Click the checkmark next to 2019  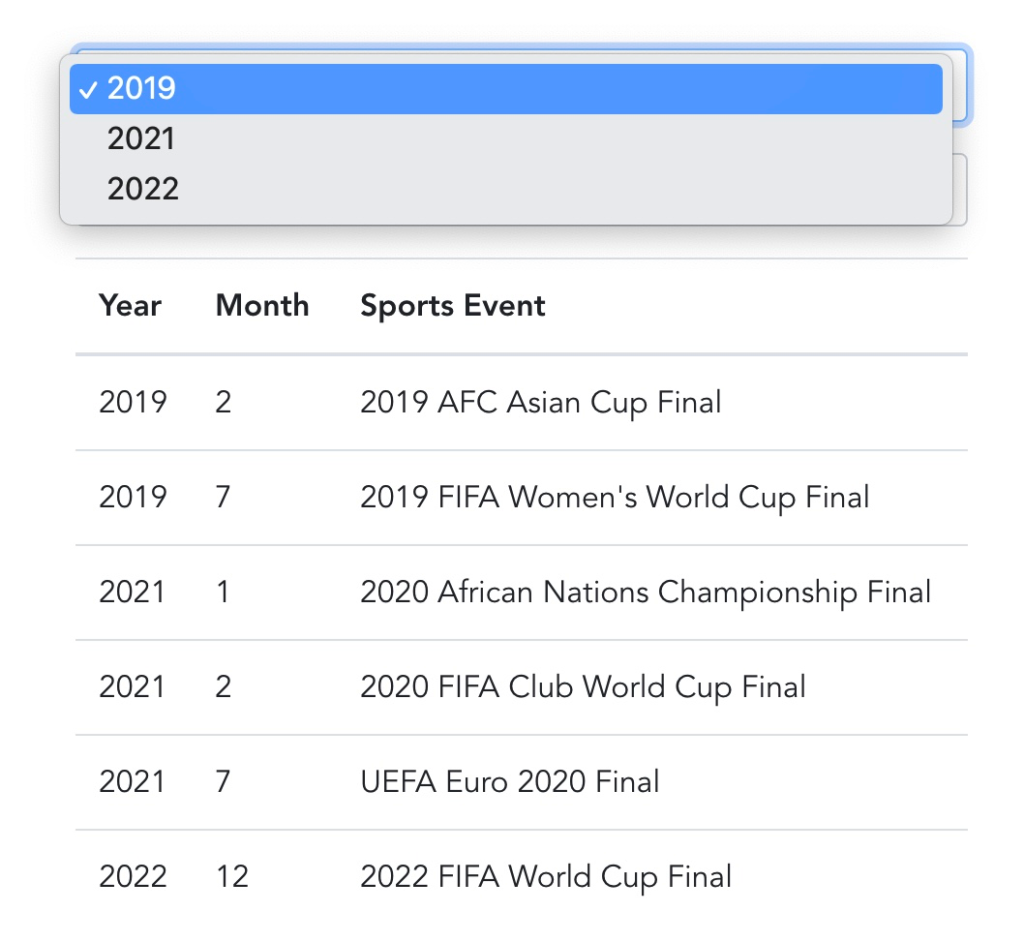point(88,89)
